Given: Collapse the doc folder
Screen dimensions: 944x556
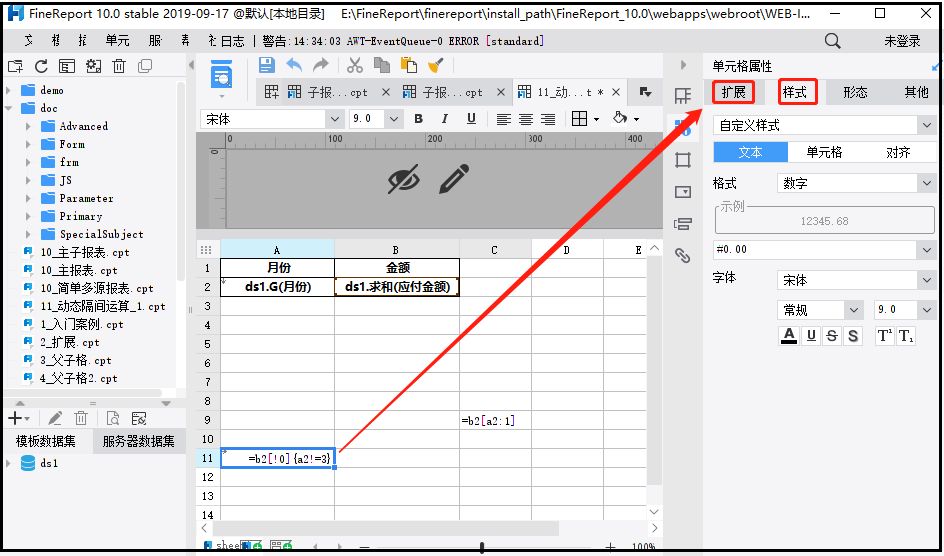Looking at the screenshot, I should (8, 108).
